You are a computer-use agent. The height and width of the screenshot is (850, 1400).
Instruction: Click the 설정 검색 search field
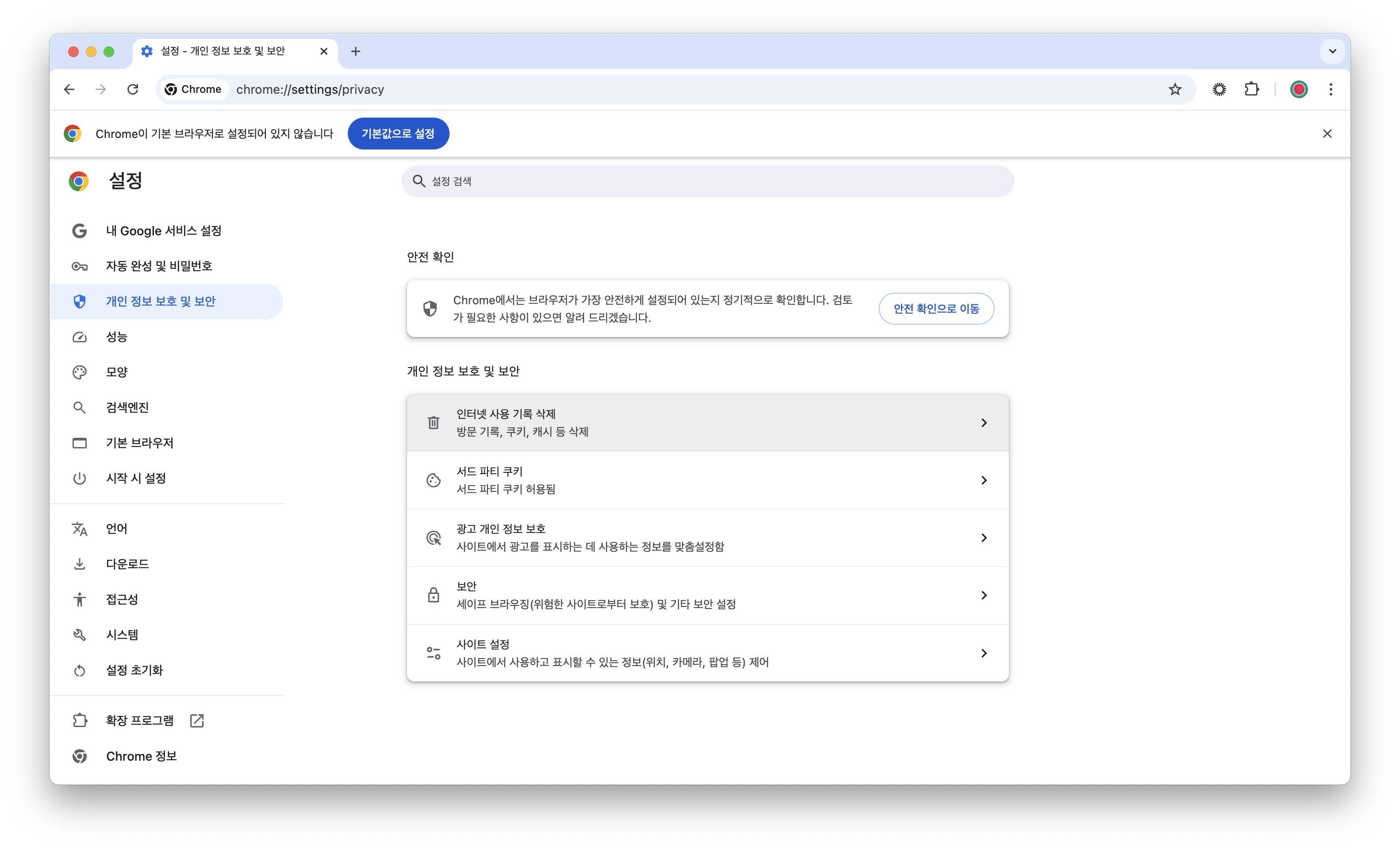(708, 181)
